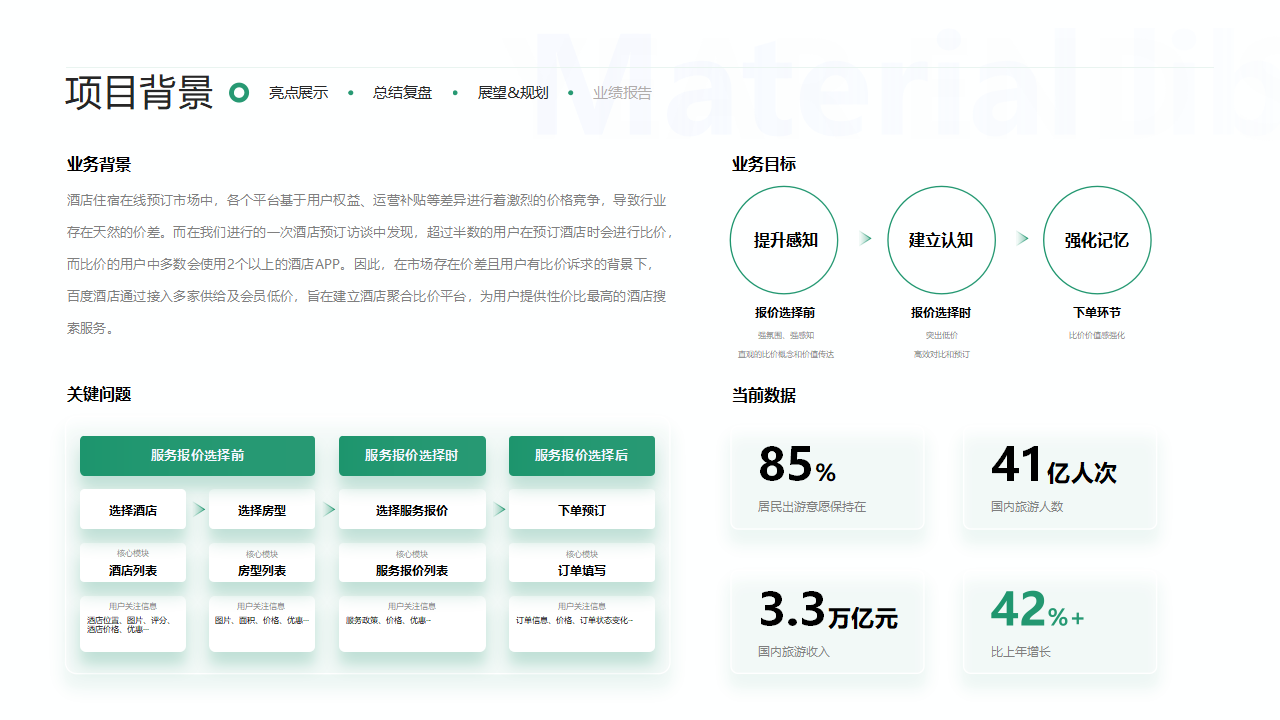
Task: Click the caption 比上年增长
Action: (x=1021, y=652)
